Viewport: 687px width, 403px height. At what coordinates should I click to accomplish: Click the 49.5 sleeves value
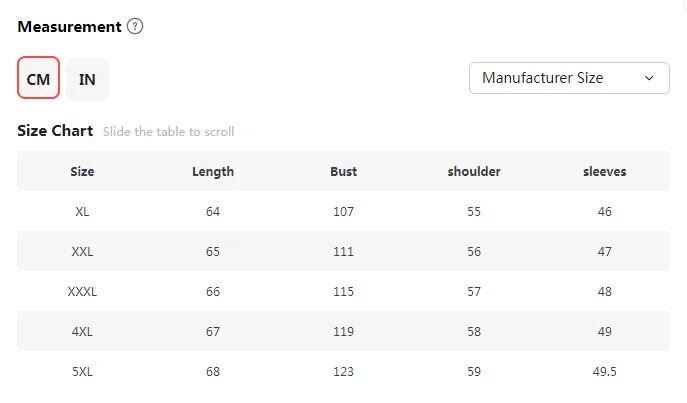tap(604, 372)
